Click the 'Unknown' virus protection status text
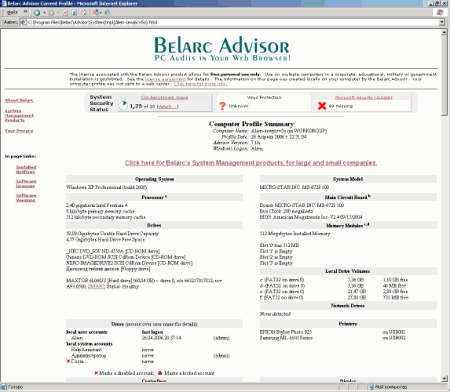Screen dimensions: 450x392 click(x=238, y=106)
